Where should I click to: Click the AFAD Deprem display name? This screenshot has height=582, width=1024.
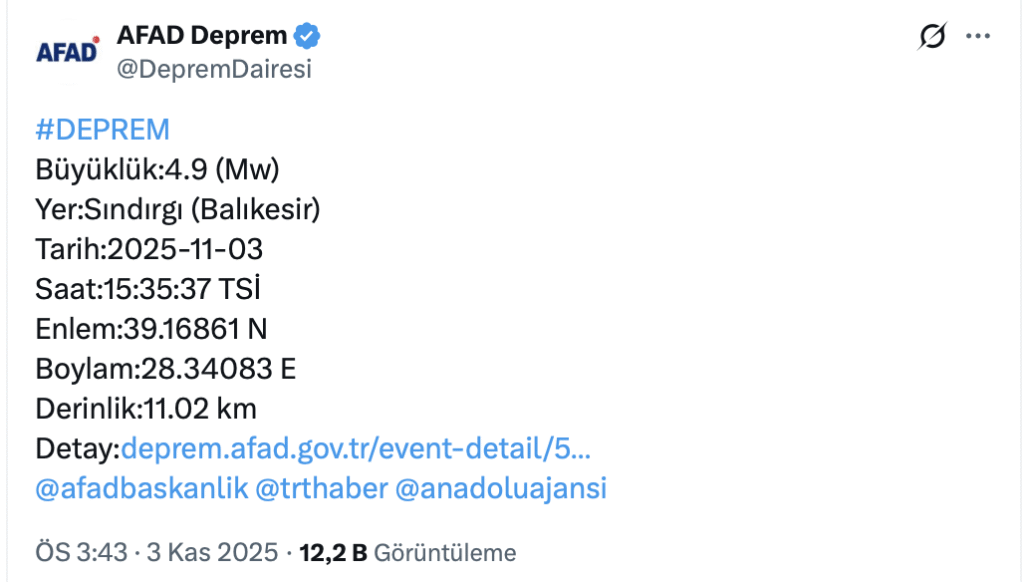pyautogui.click(x=201, y=33)
